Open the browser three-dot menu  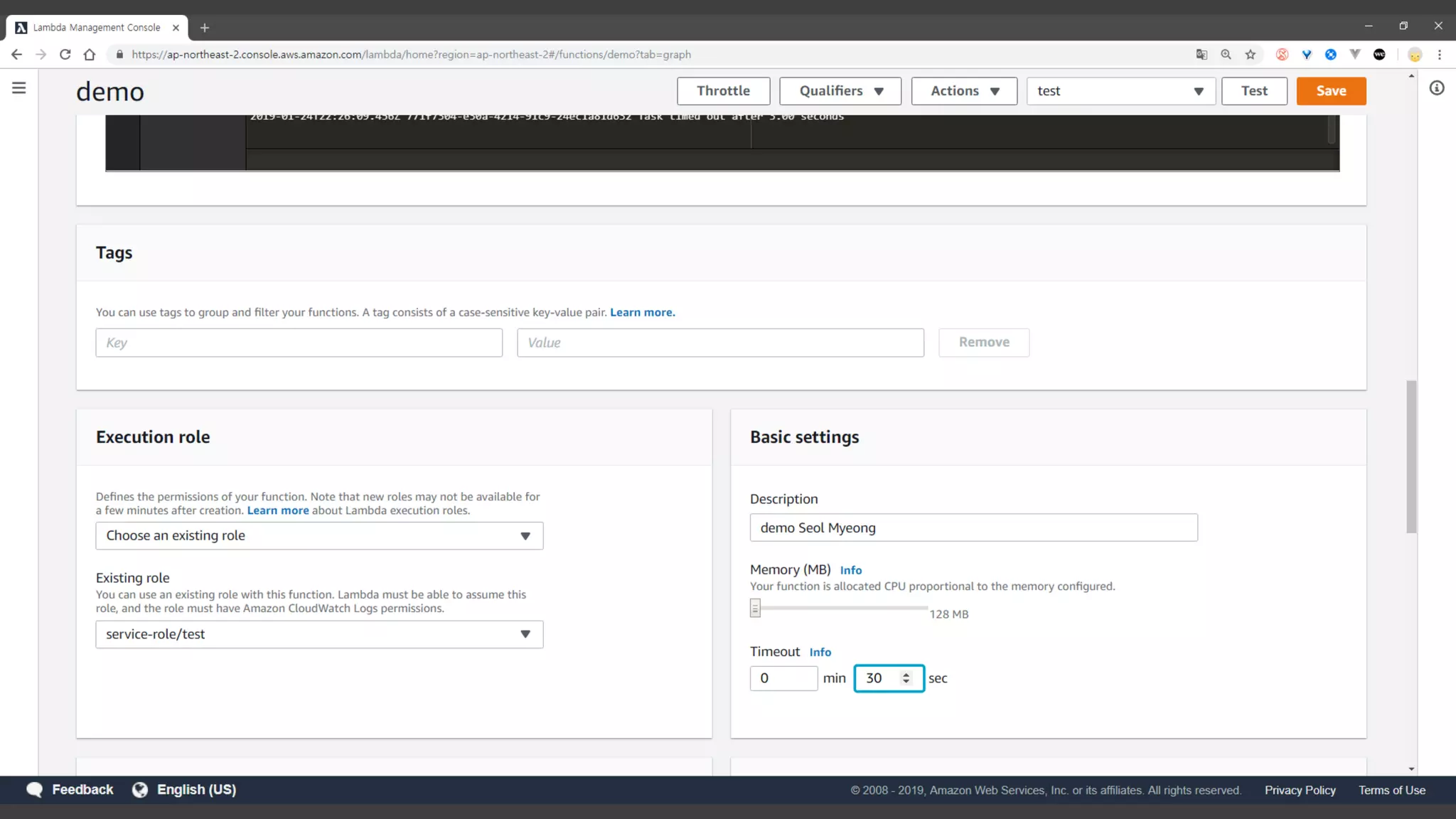(x=1440, y=55)
